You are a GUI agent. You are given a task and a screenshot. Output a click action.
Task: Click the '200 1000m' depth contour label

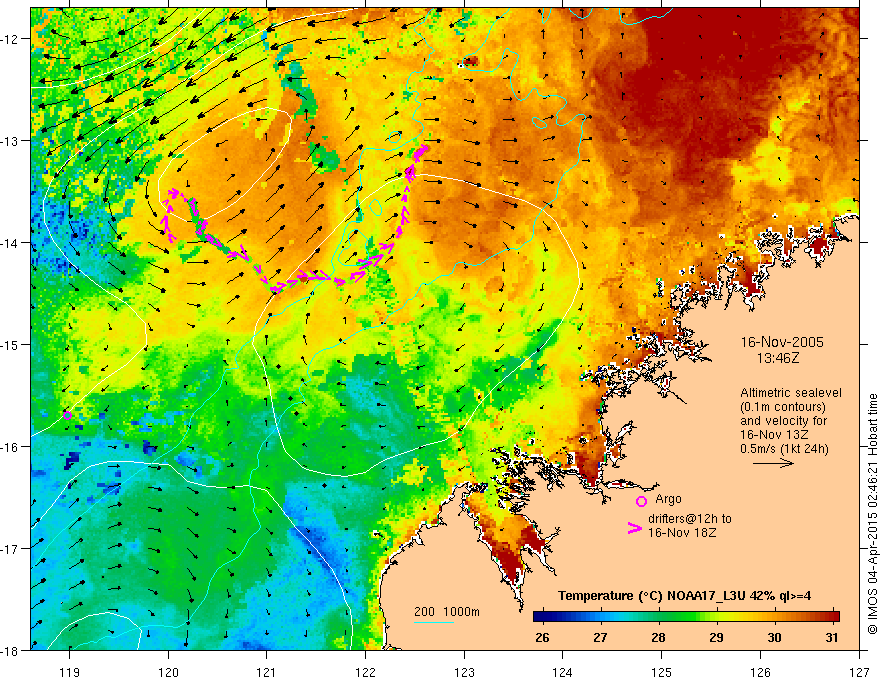point(447,612)
